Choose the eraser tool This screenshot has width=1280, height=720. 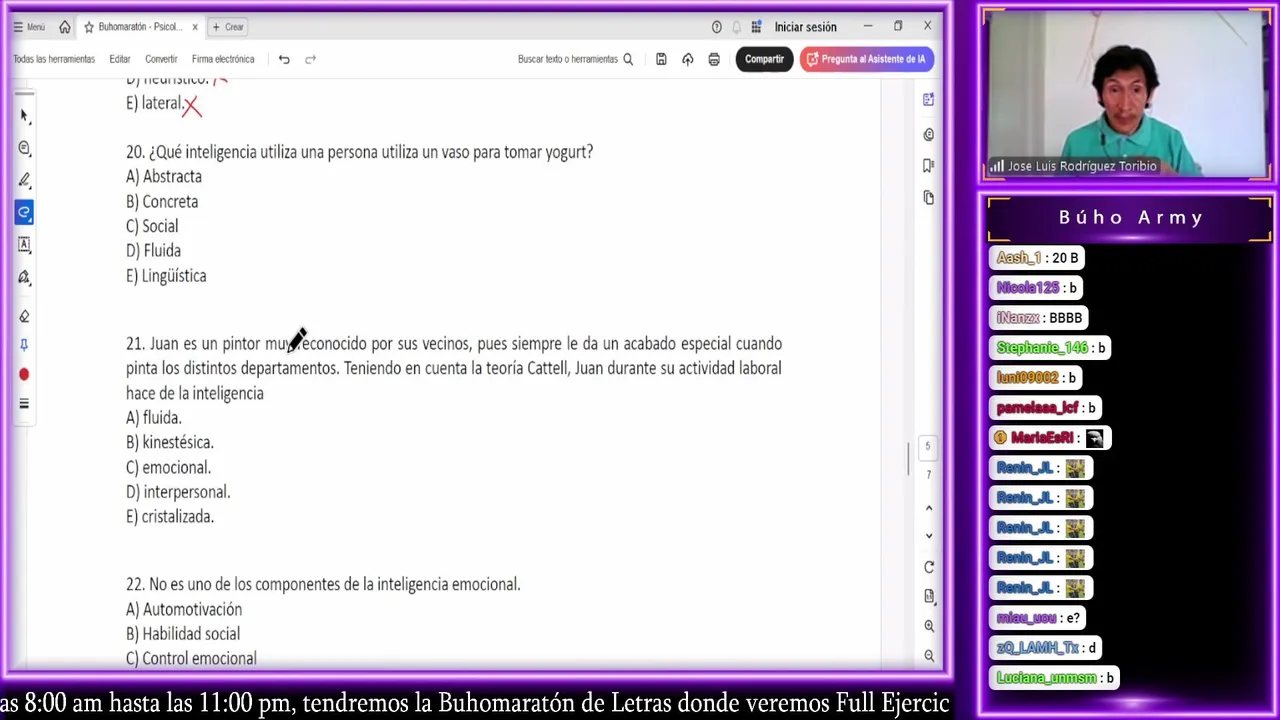click(24, 316)
